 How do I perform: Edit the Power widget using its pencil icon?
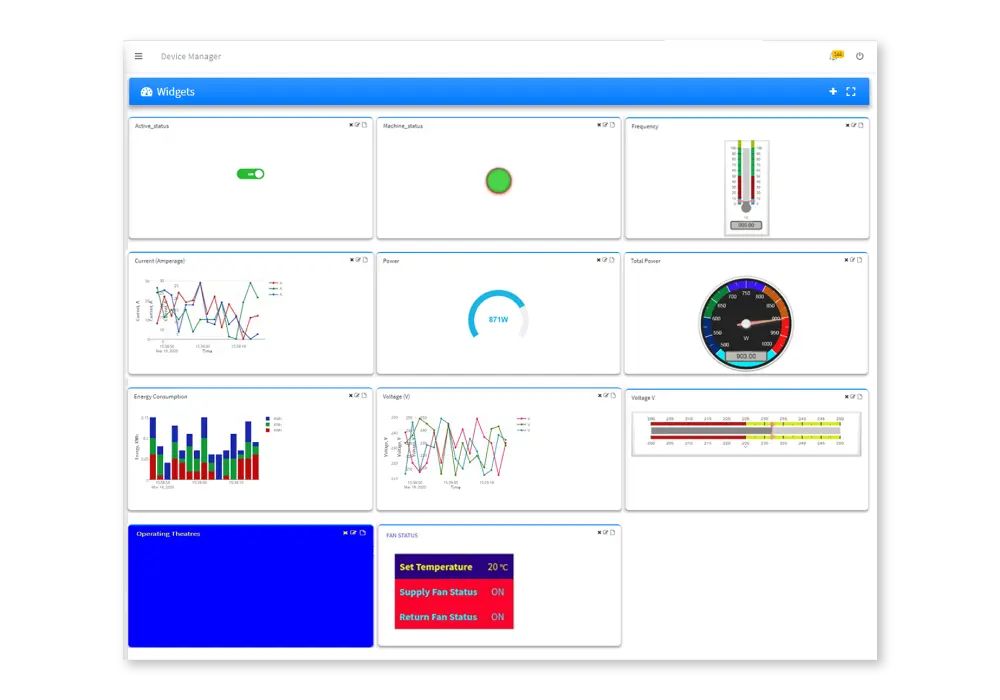click(x=605, y=260)
